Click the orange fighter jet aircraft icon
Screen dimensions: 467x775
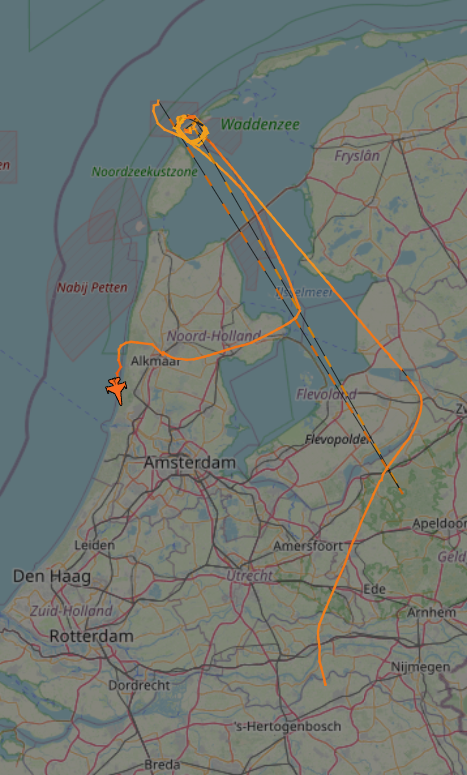click(x=117, y=389)
